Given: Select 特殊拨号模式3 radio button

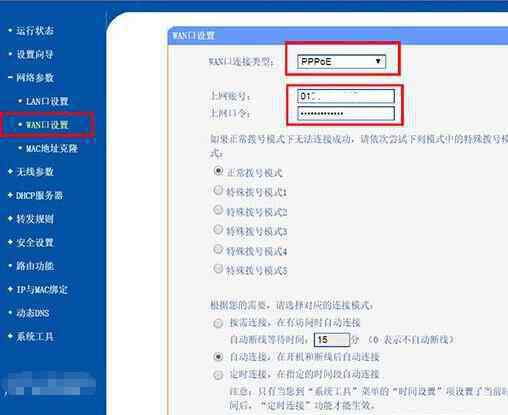Looking at the screenshot, I should click(218, 229).
